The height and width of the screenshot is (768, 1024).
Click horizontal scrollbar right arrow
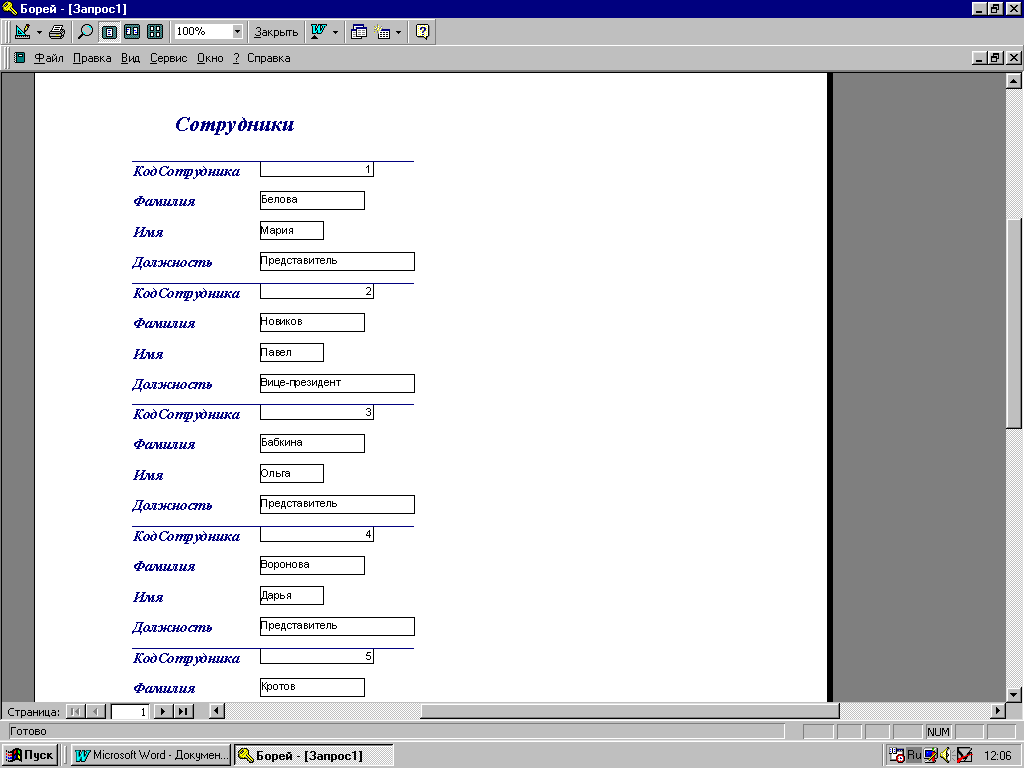(998, 711)
